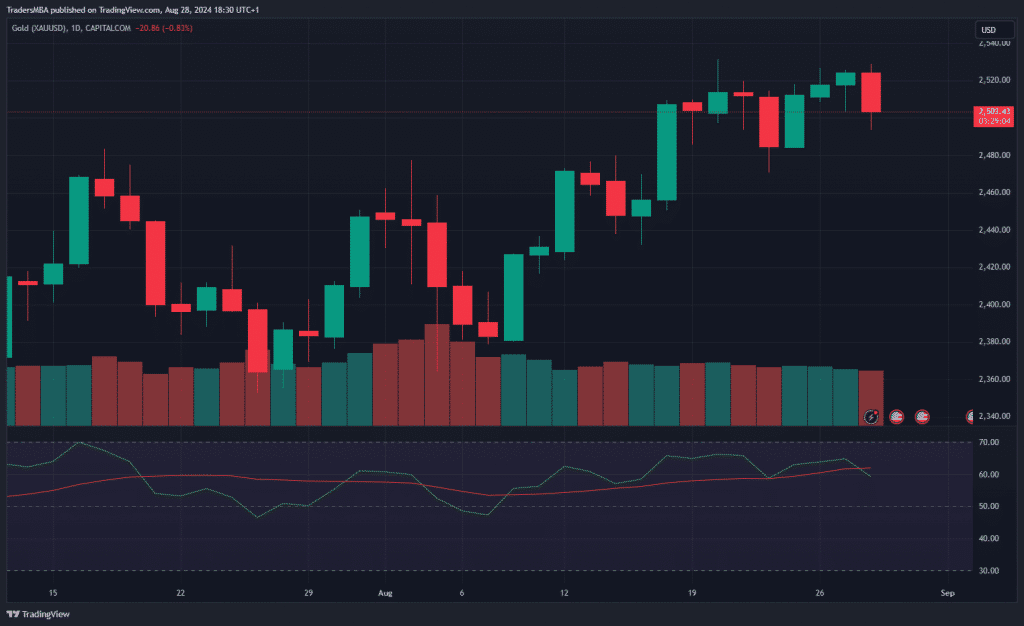Select the Sep label on time axis
This screenshot has width=1024, height=626.
947,593
